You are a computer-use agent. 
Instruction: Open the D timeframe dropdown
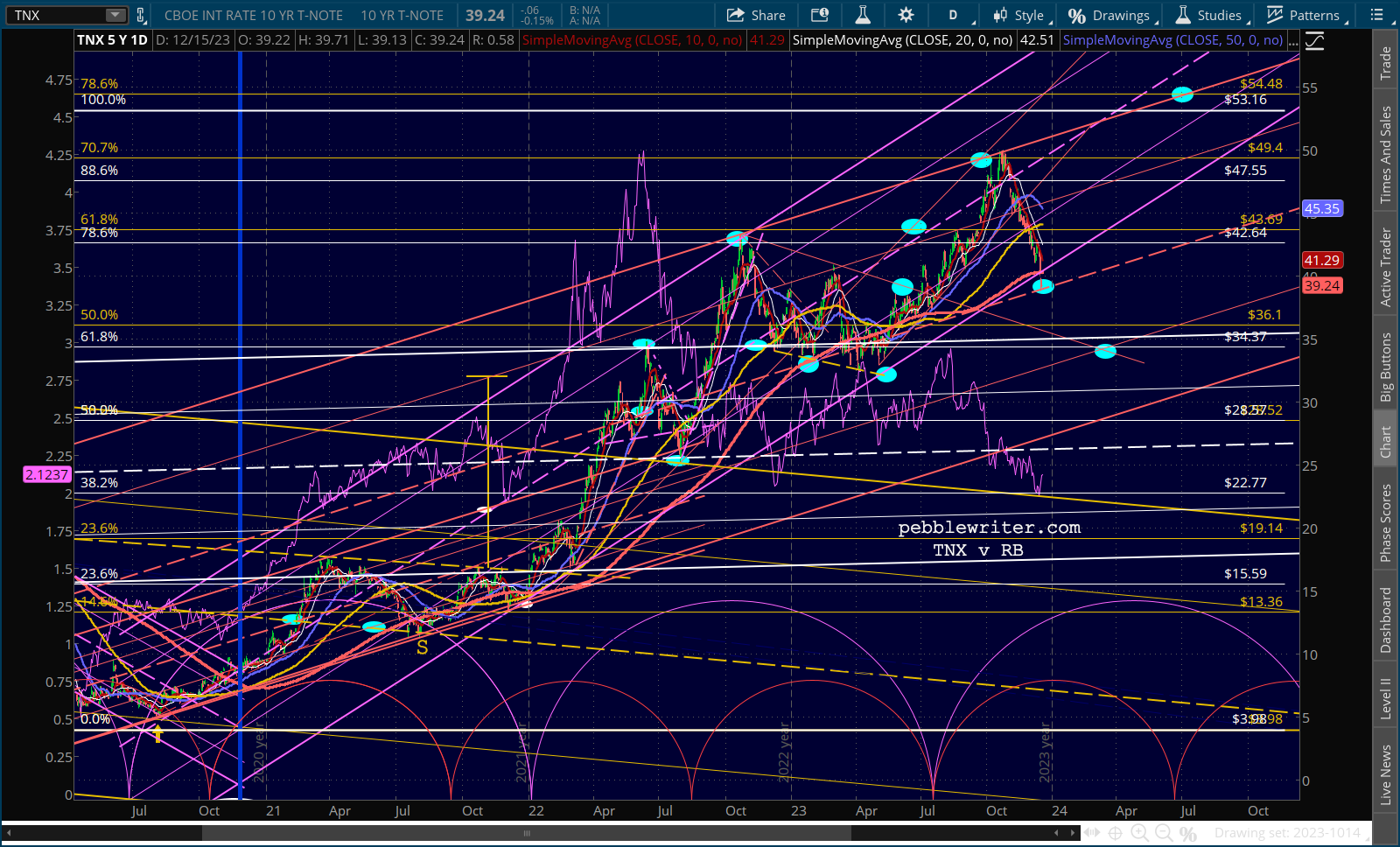click(953, 15)
